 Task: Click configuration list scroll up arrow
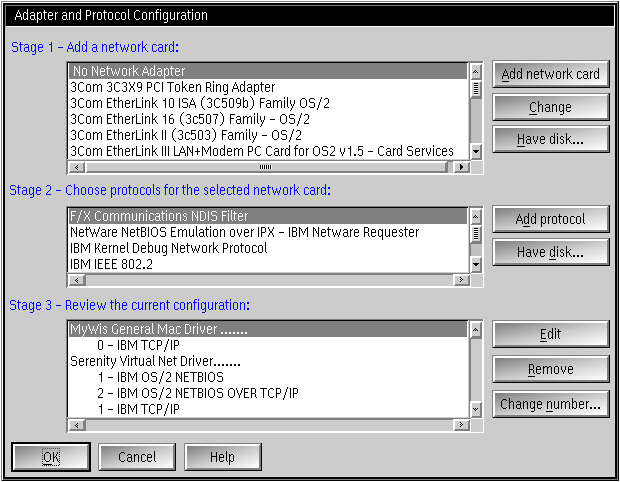point(476,330)
